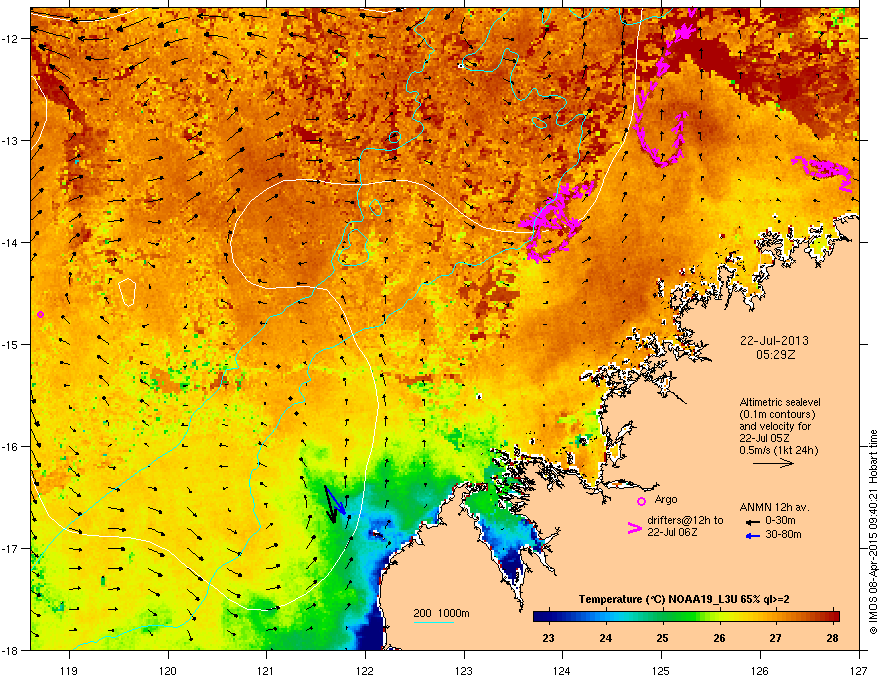
Task: Click the colorbar tick label 27
Action: point(775,638)
